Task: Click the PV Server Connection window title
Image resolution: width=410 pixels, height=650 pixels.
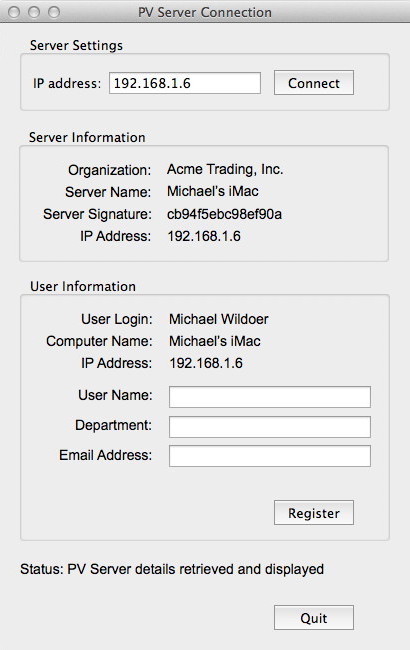Action: [205, 12]
